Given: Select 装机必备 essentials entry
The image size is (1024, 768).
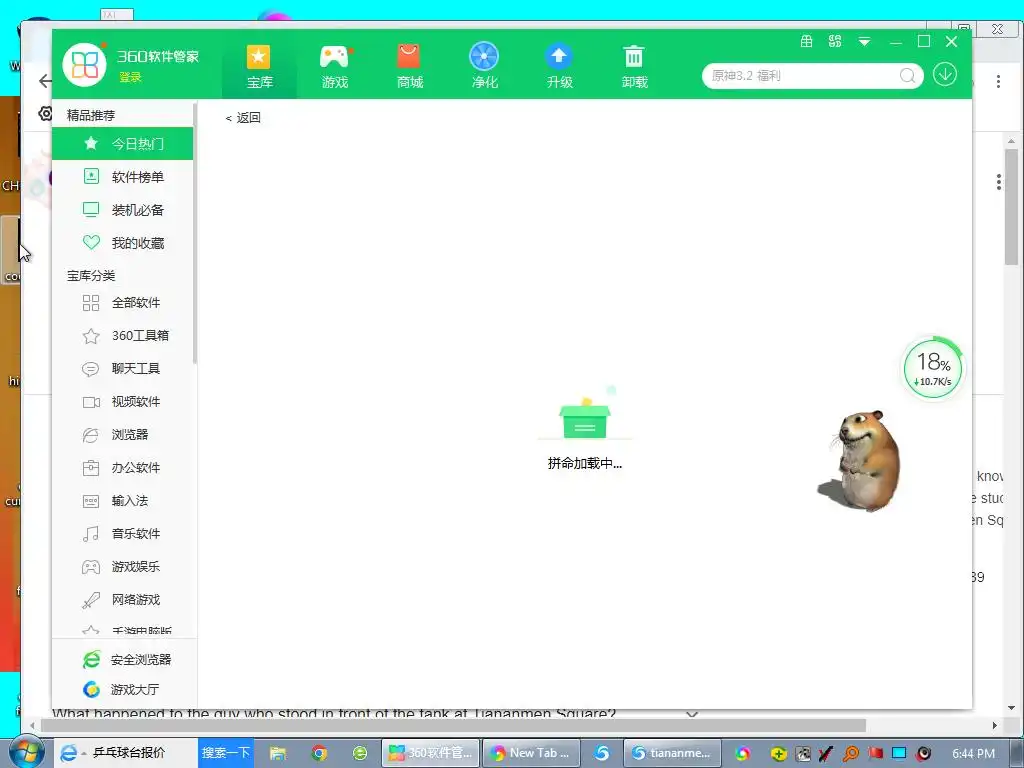Looking at the screenshot, I should 123,210.
